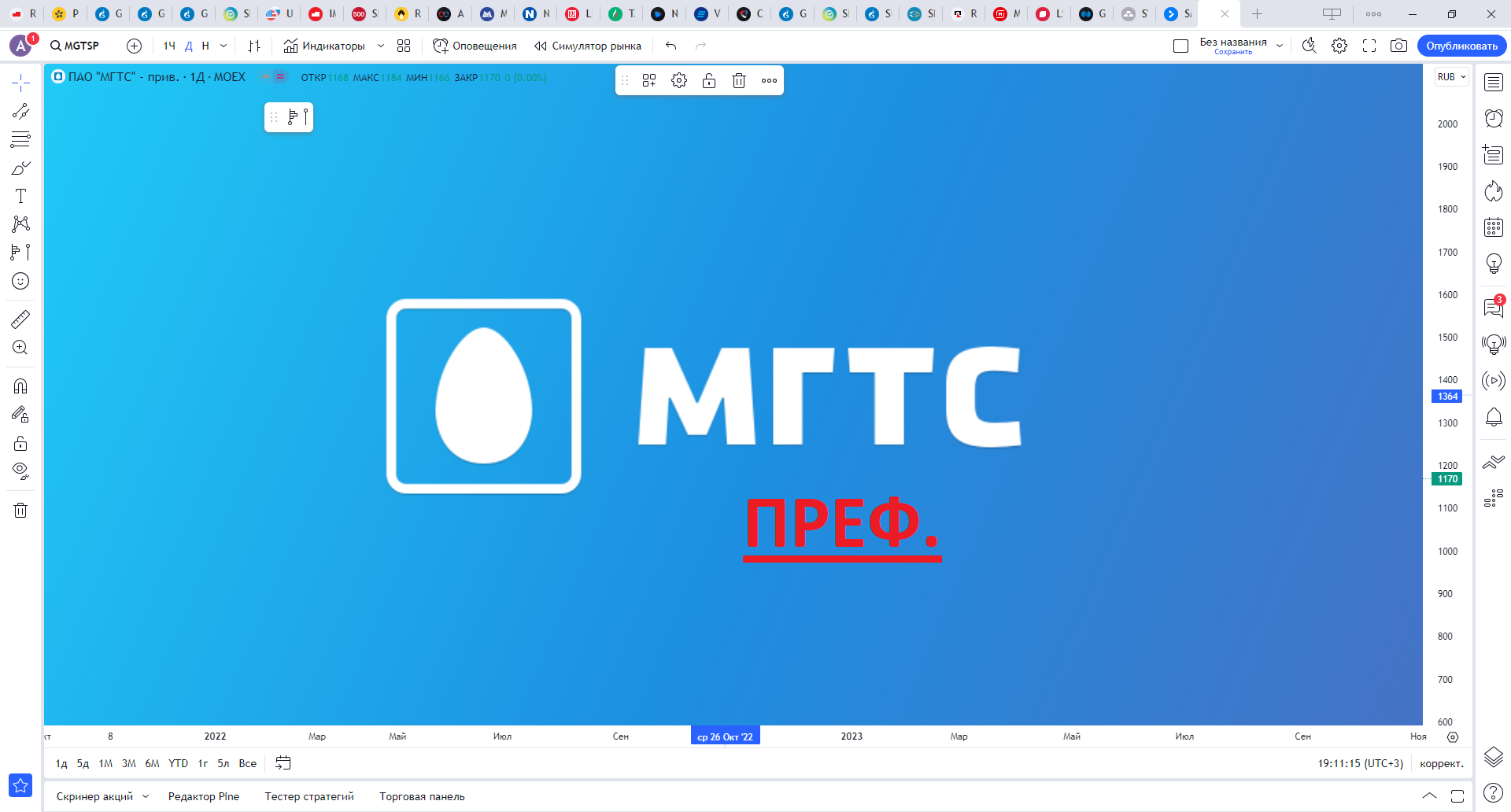The width and height of the screenshot is (1511, 812).
Task: Expand the time interval dropdown
Action: click(x=224, y=46)
